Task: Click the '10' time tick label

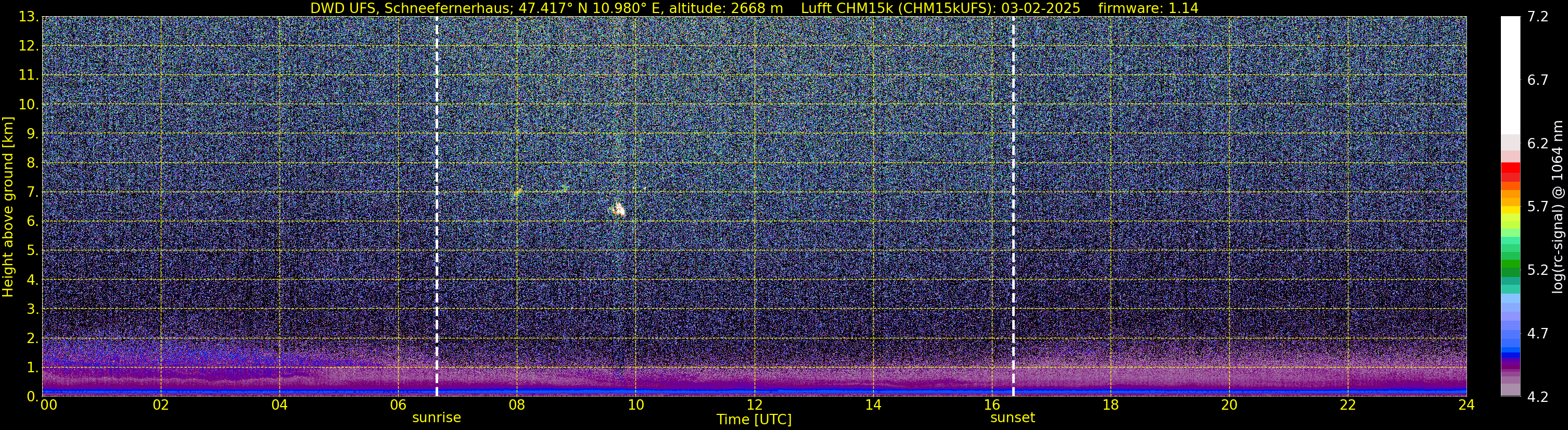Action: point(635,405)
